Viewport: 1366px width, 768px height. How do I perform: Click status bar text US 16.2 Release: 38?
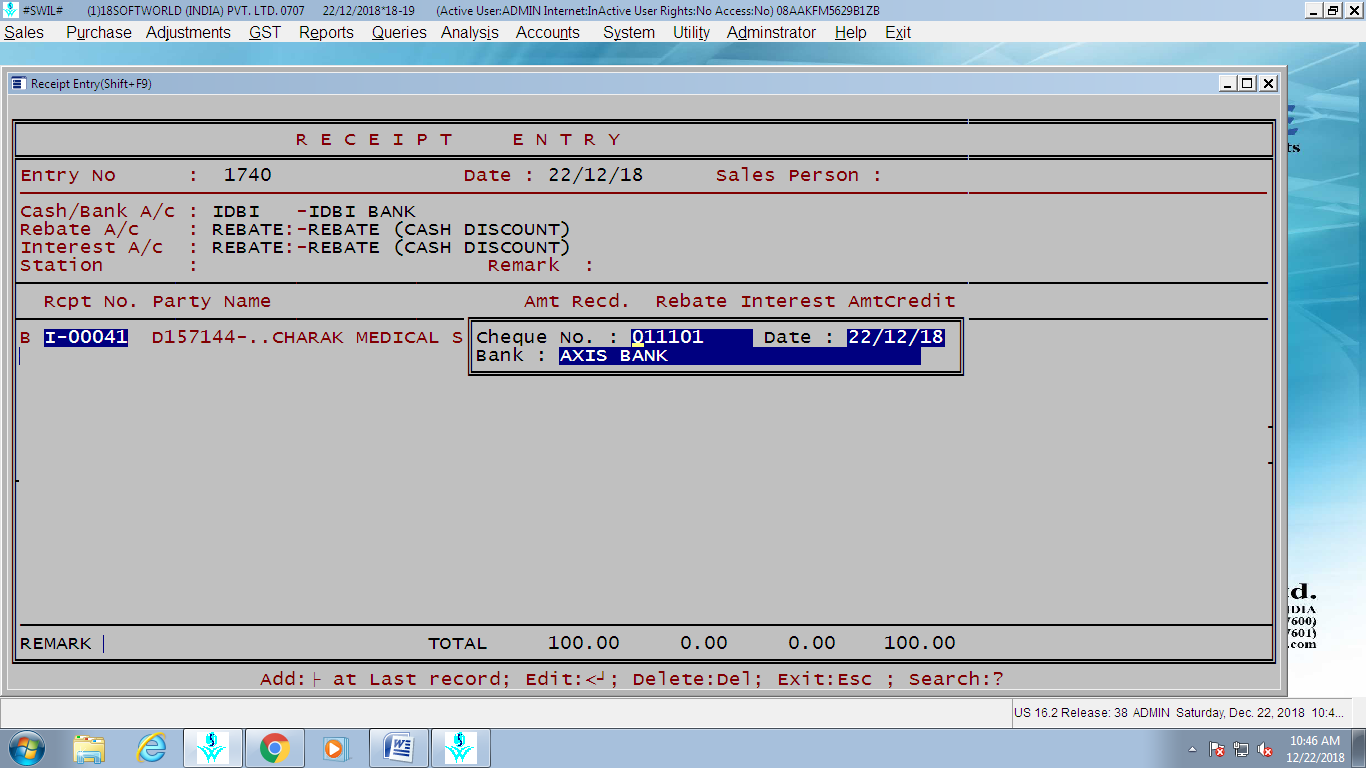tap(1071, 713)
